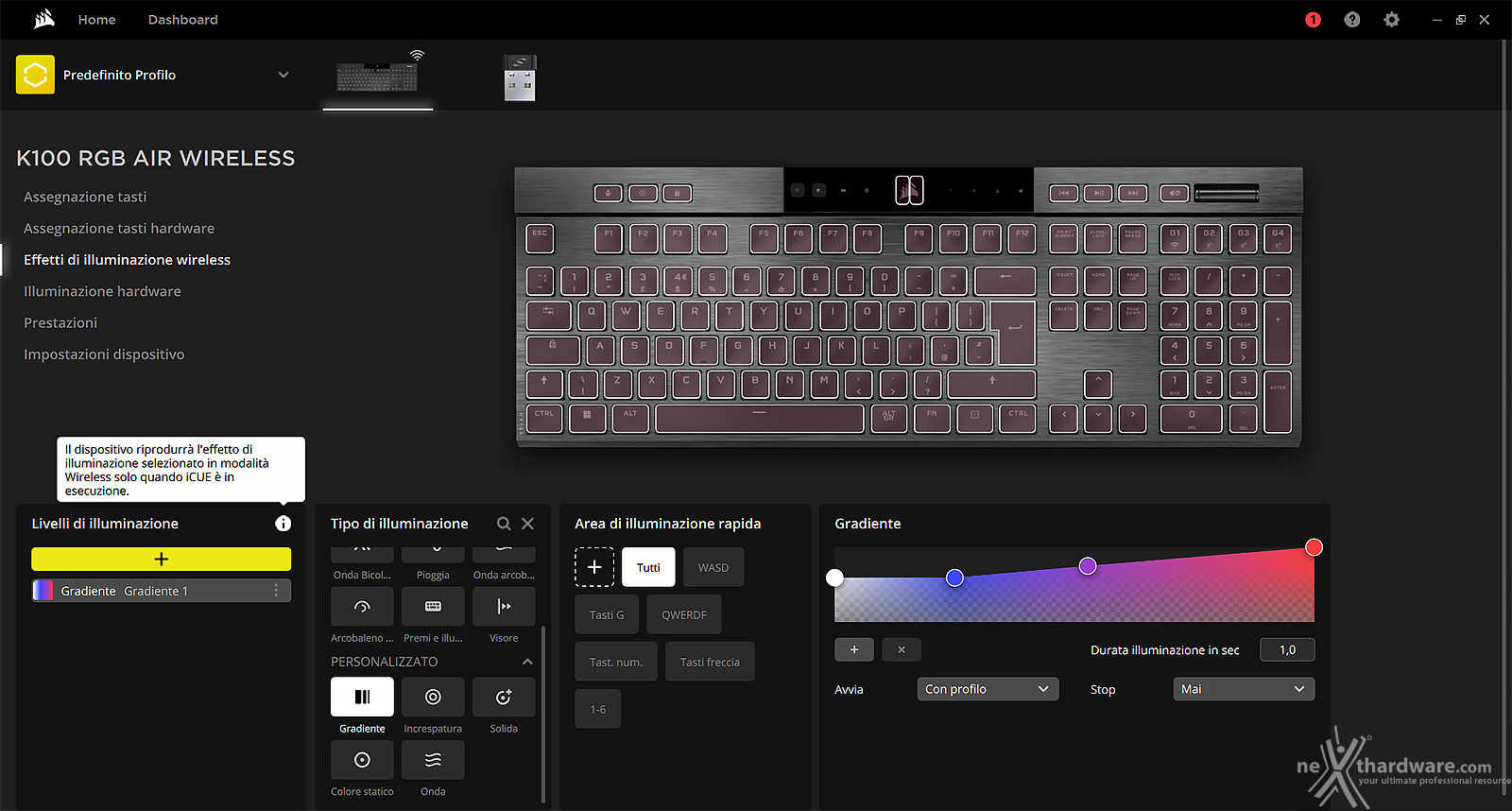Choose the Arcobaleno spiral lighting effect

pos(362,607)
